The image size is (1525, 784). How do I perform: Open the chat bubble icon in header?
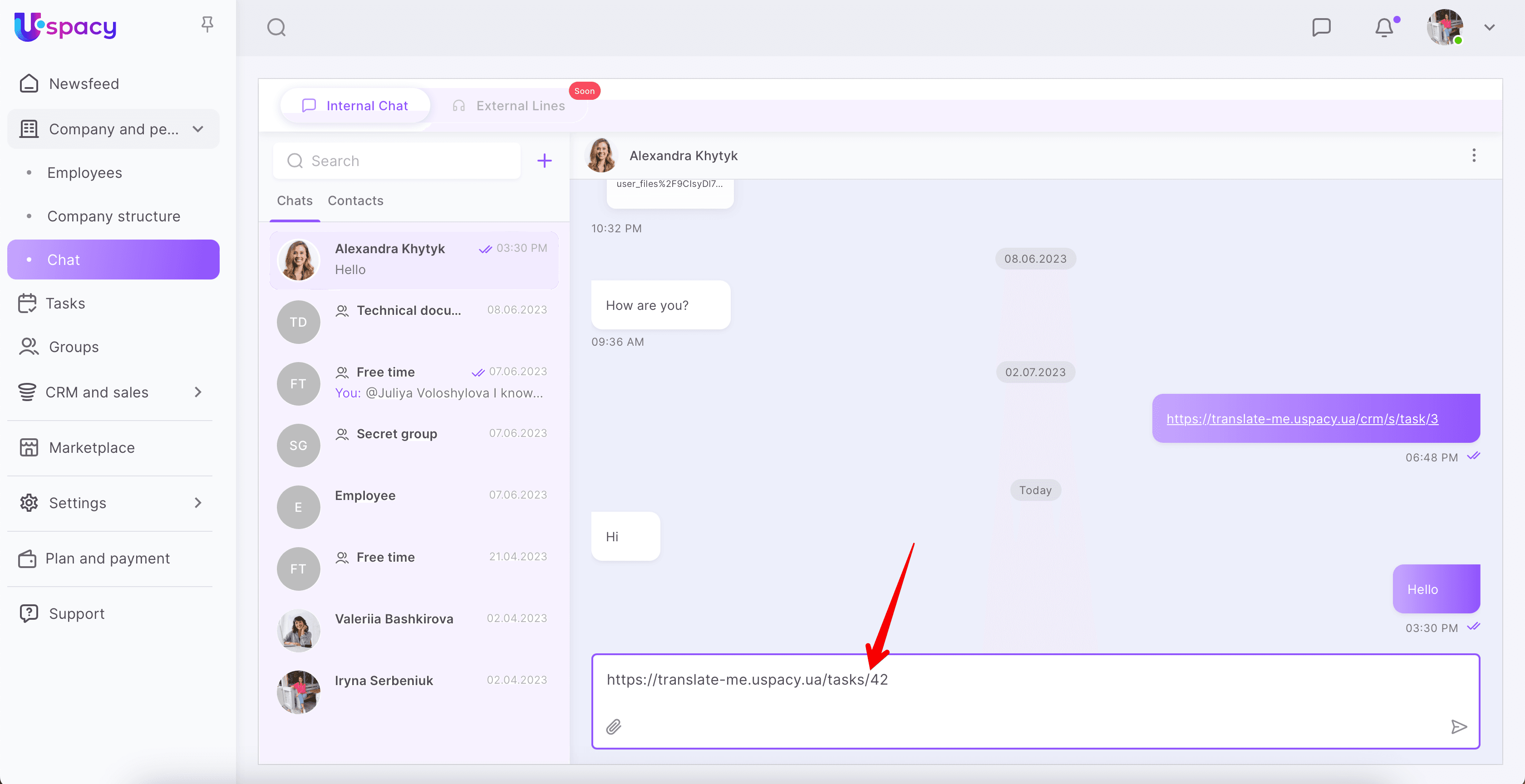pos(1321,27)
